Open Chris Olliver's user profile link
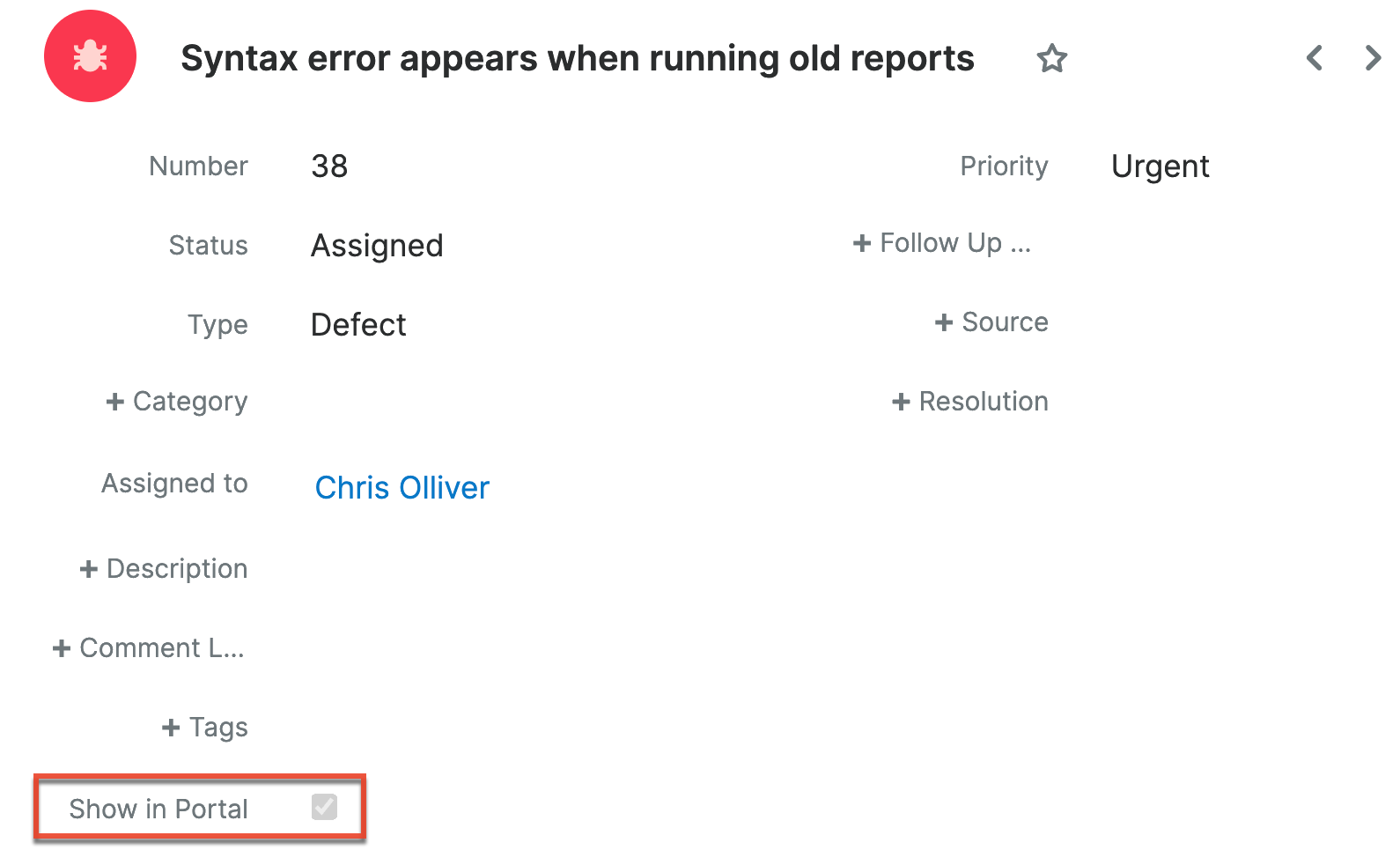 [x=402, y=487]
